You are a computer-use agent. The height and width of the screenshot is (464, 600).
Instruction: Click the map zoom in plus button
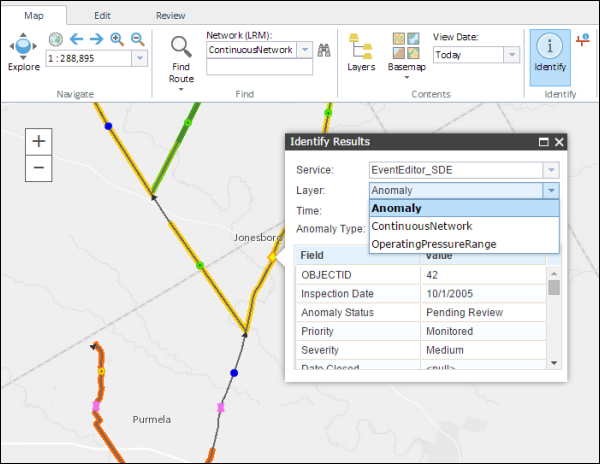[x=38, y=141]
